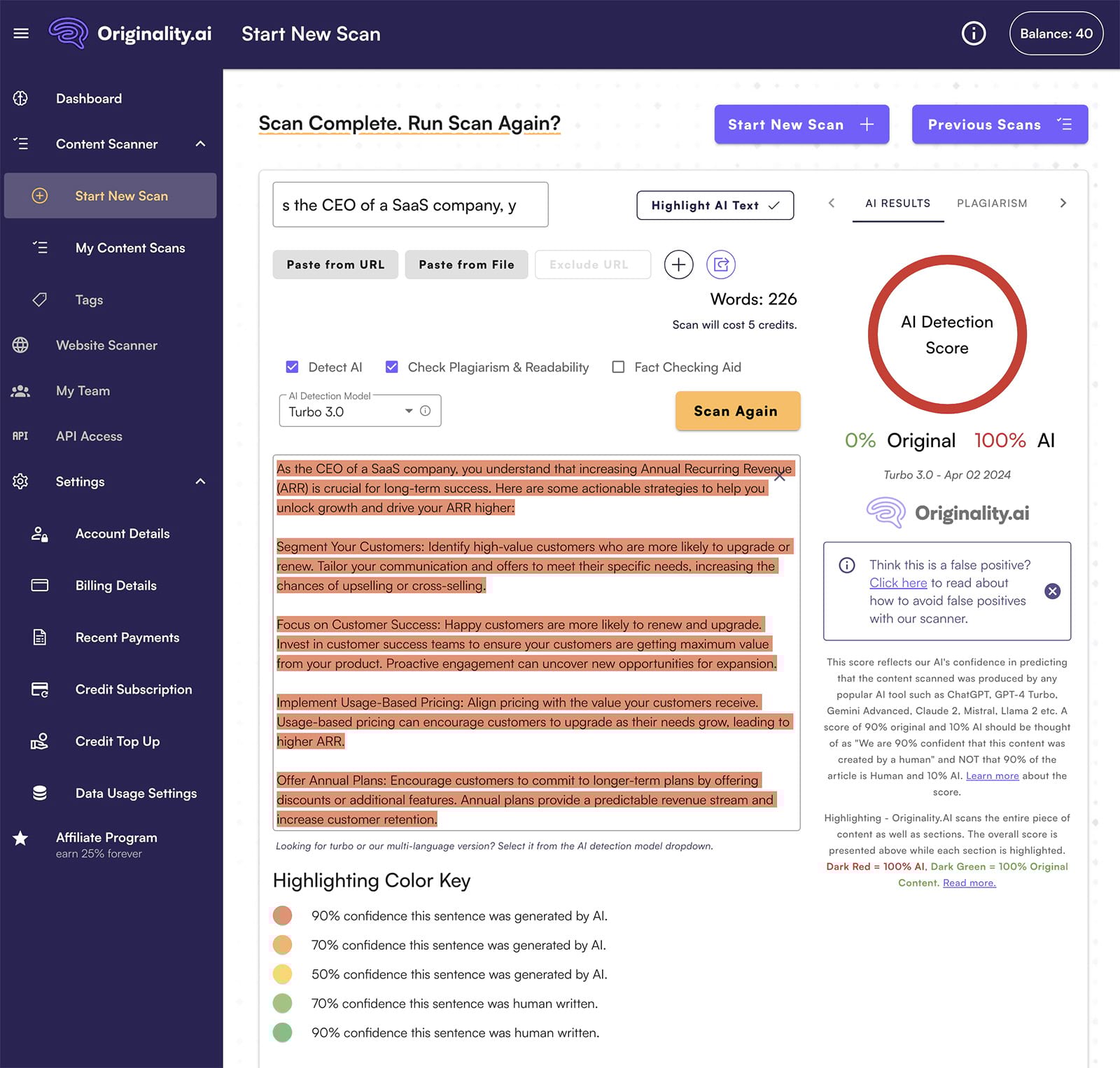Collapse the Settings section chevron
This screenshot has height=1068, width=1120.
click(x=200, y=482)
